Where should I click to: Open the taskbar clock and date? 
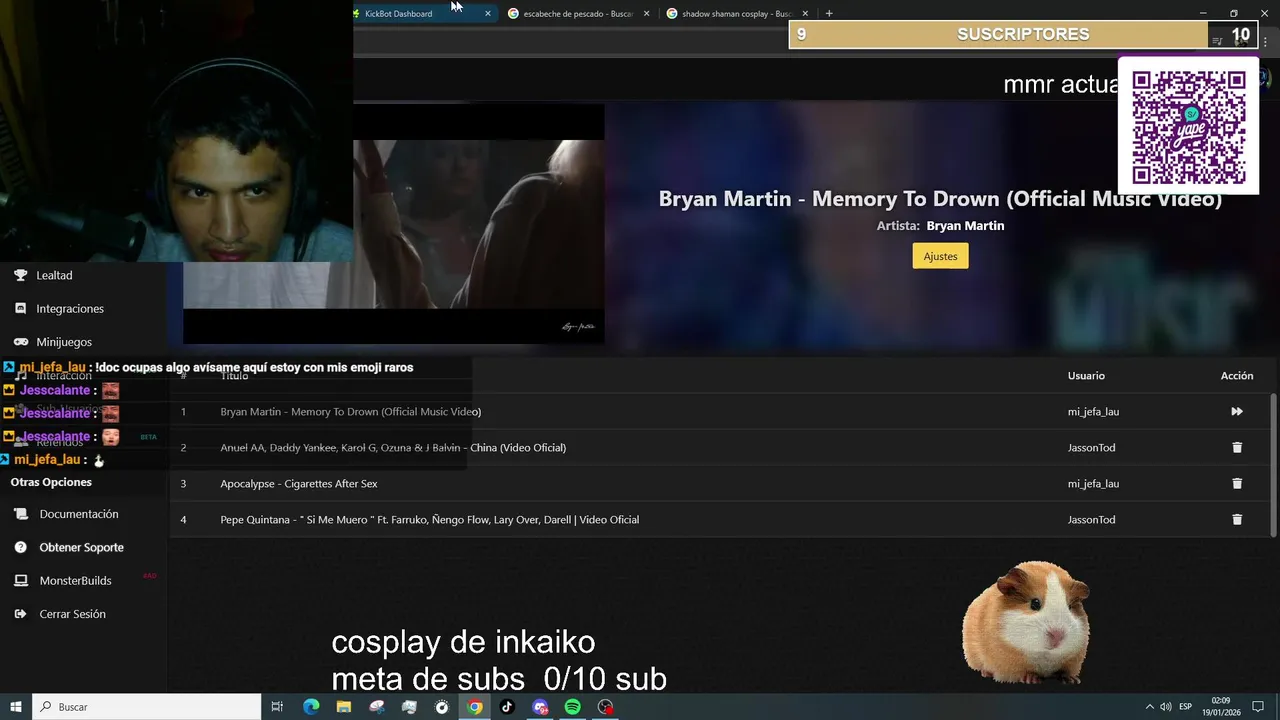click(x=1221, y=707)
